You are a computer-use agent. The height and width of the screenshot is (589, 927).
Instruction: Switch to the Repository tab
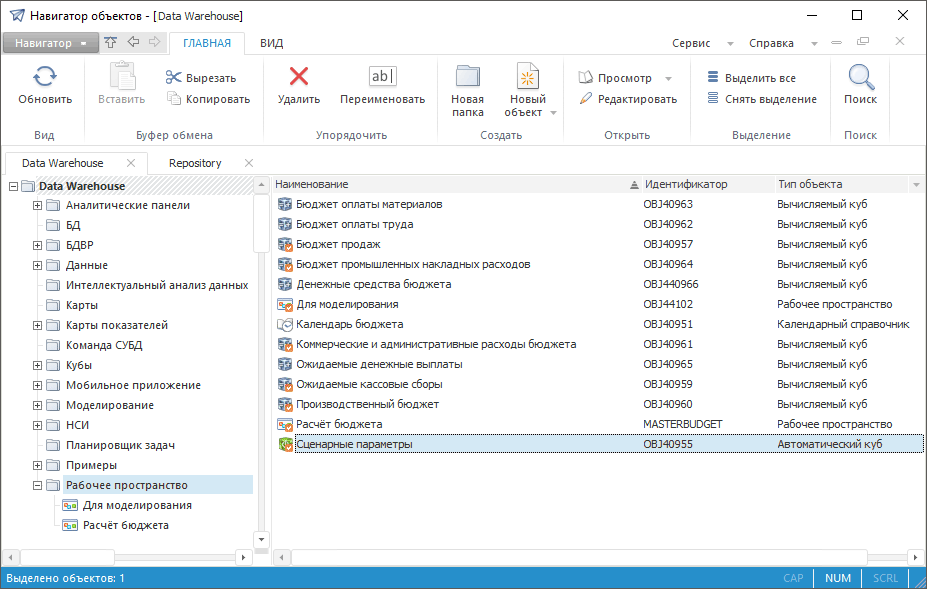(195, 163)
